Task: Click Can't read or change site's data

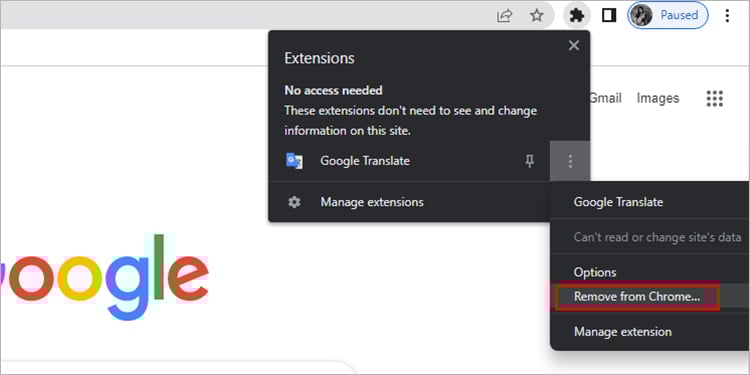Action: pos(658,237)
